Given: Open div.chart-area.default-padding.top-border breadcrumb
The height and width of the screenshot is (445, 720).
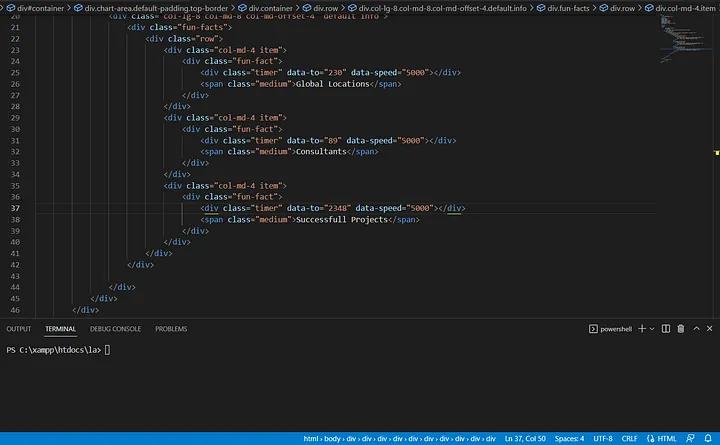Looking at the screenshot, I should [156, 8].
